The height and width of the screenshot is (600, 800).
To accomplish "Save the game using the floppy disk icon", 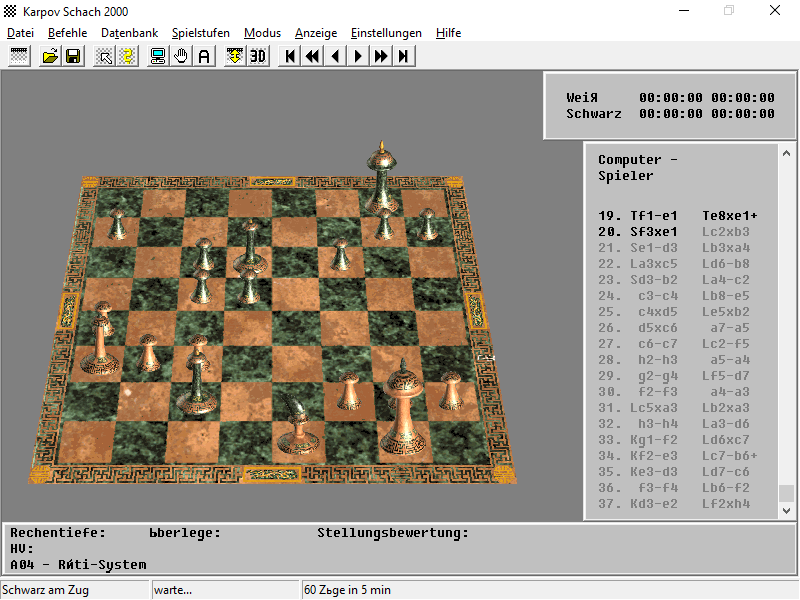I will click(73, 56).
